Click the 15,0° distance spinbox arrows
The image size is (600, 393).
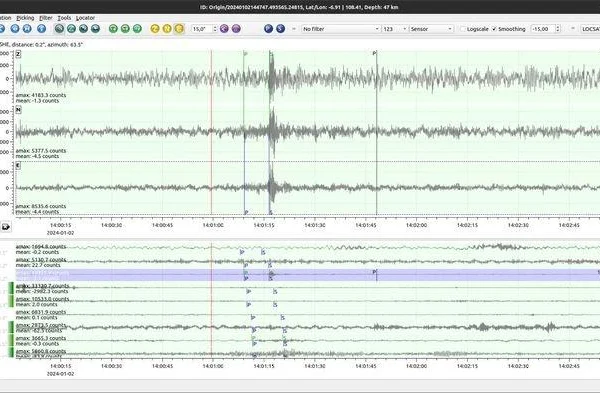pos(215,29)
